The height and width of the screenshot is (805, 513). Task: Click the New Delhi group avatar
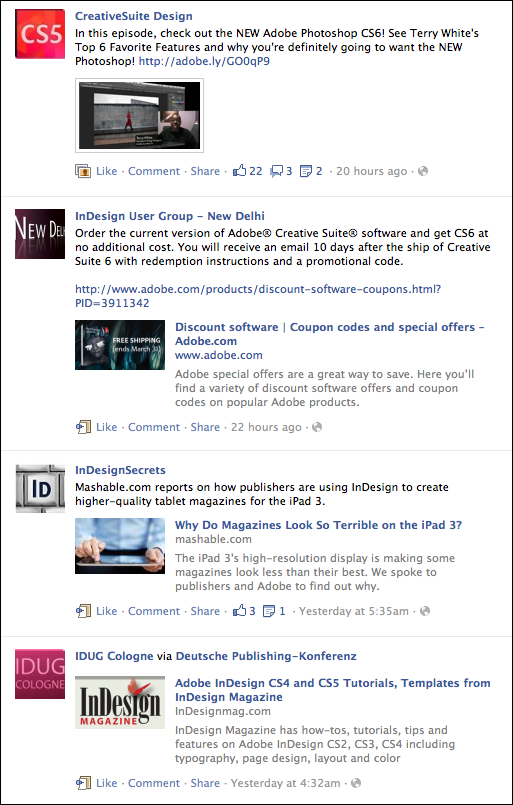(x=40, y=234)
